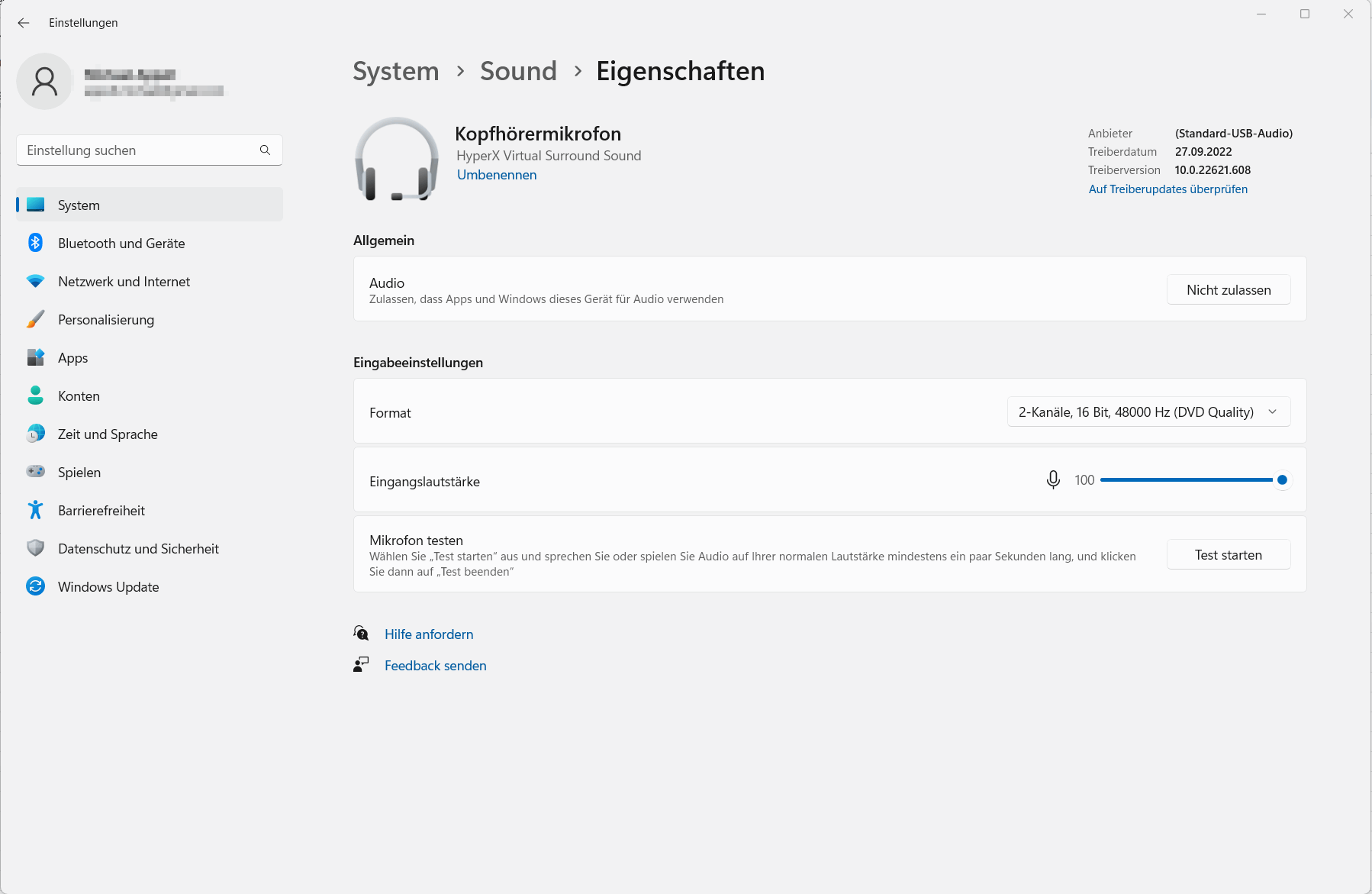Check for driver updates link
The height and width of the screenshot is (894, 1372).
pos(1167,189)
